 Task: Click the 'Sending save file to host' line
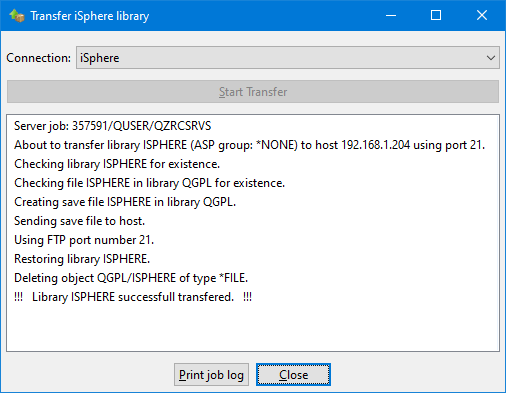[79, 221]
